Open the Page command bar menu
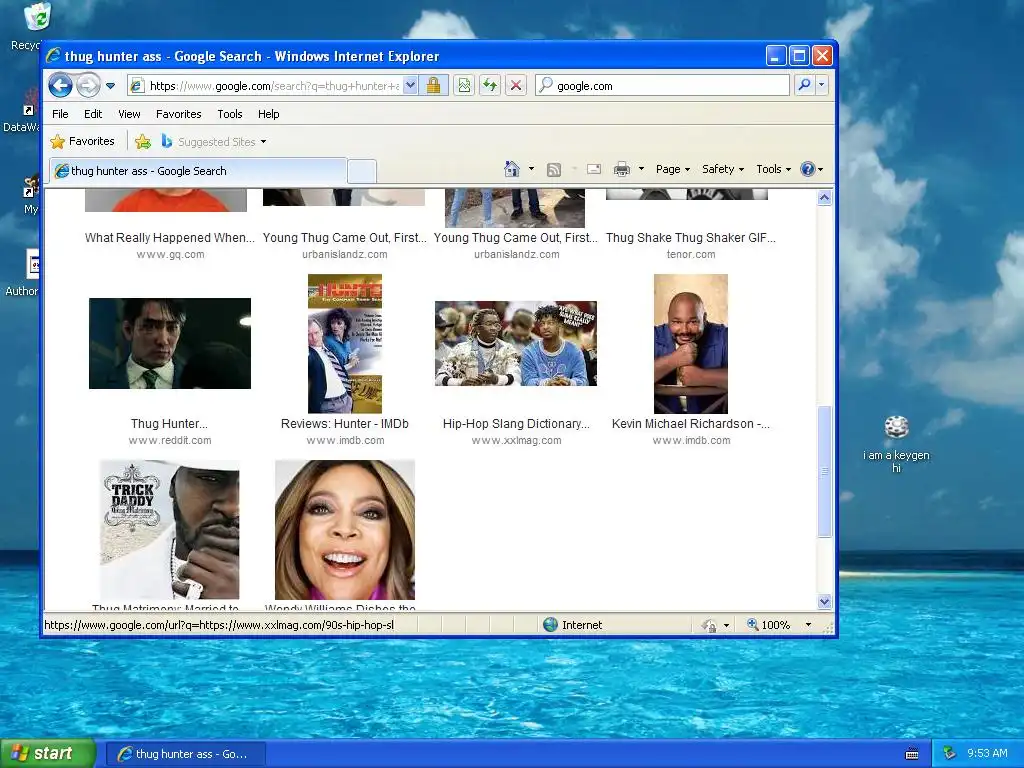The height and width of the screenshot is (768, 1024). pyautogui.click(x=673, y=169)
